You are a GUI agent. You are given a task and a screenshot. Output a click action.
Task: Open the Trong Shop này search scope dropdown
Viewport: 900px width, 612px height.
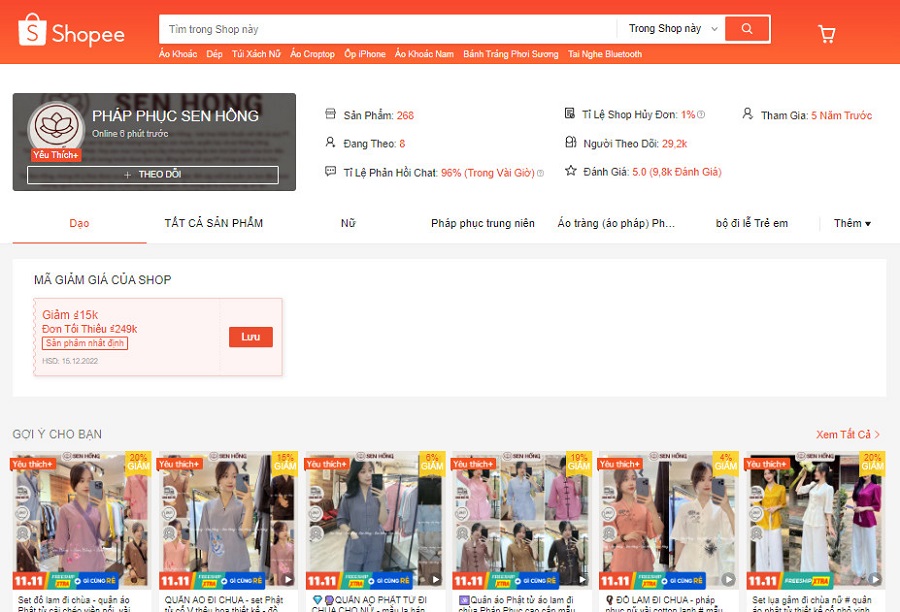click(672, 29)
